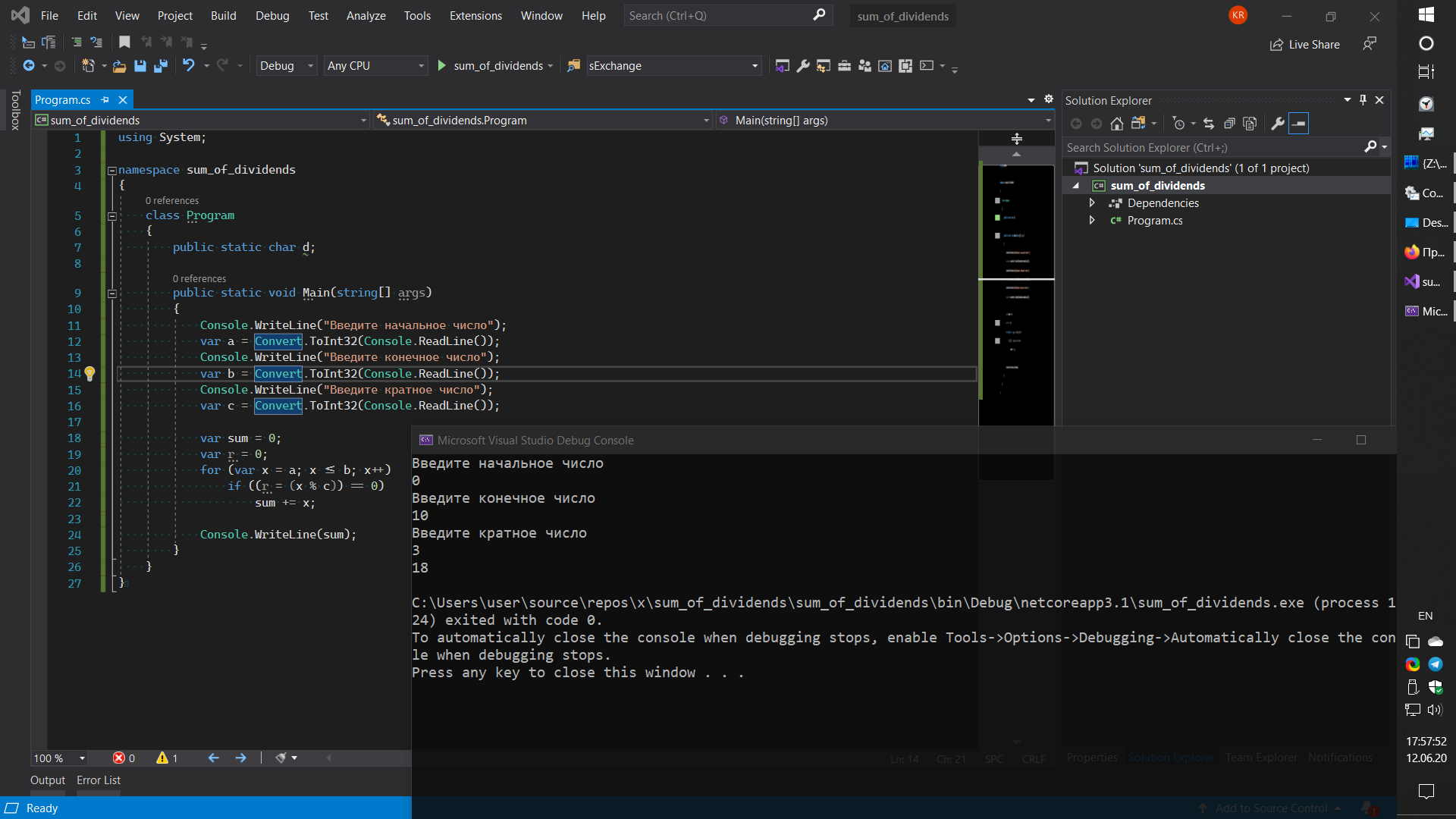Open the 100 % zoom dropdown

tap(60, 758)
